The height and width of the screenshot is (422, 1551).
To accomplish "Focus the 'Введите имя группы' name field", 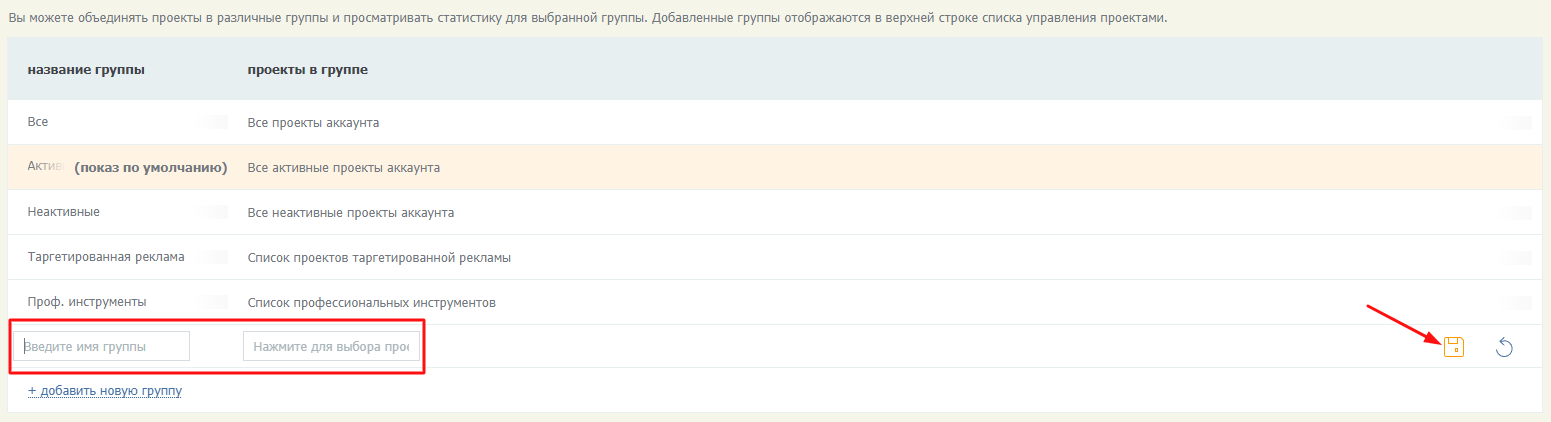I will point(101,346).
